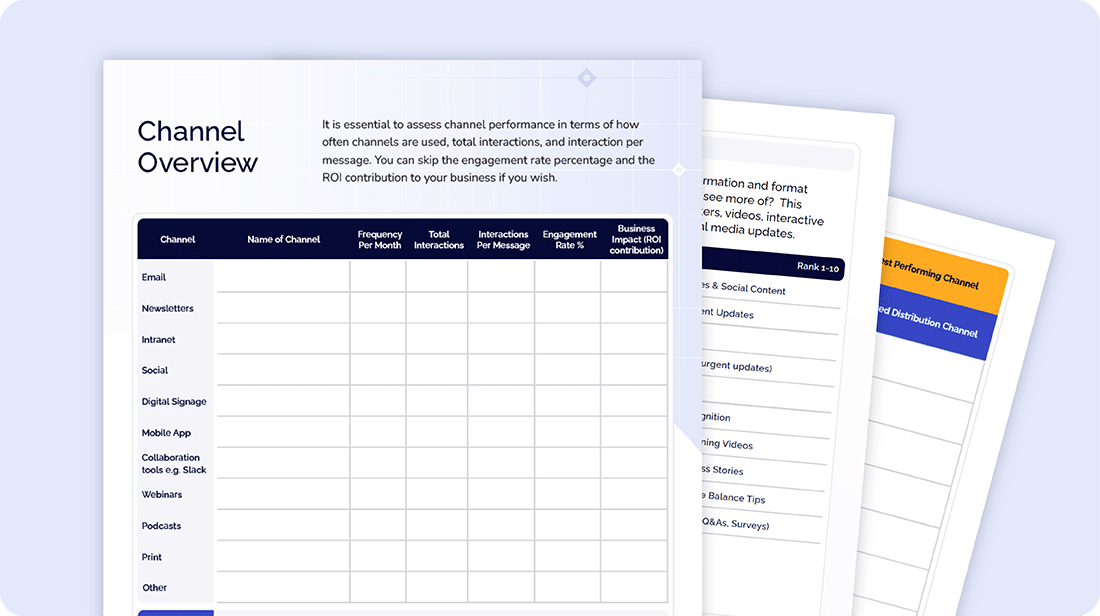Select the Videos line on second page

[727, 443]
